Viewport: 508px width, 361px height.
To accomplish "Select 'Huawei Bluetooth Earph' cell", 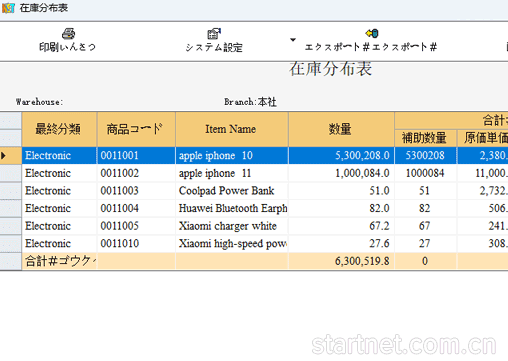I will coord(232,208).
